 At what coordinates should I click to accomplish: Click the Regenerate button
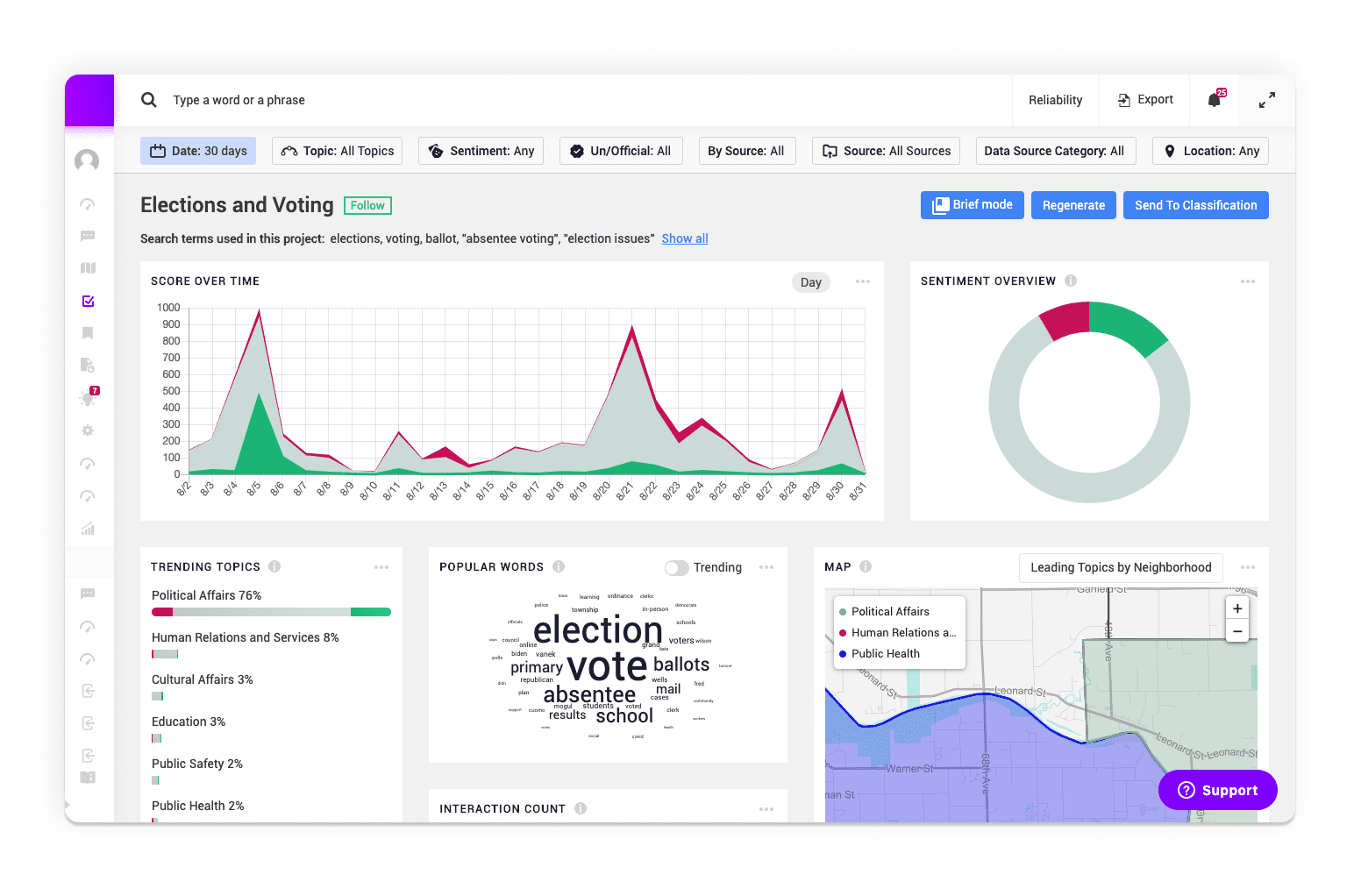pyautogui.click(x=1073, y=205)
